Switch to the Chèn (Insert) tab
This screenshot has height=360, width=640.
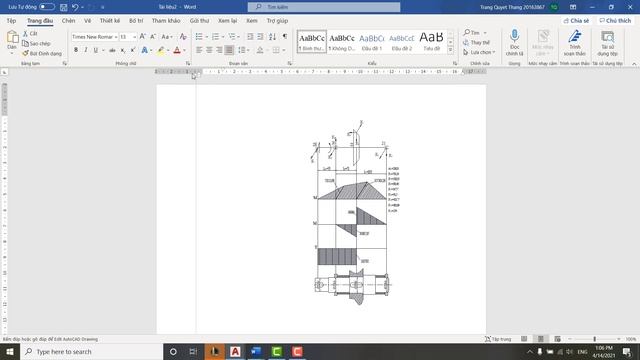click(x=68, y=20)
